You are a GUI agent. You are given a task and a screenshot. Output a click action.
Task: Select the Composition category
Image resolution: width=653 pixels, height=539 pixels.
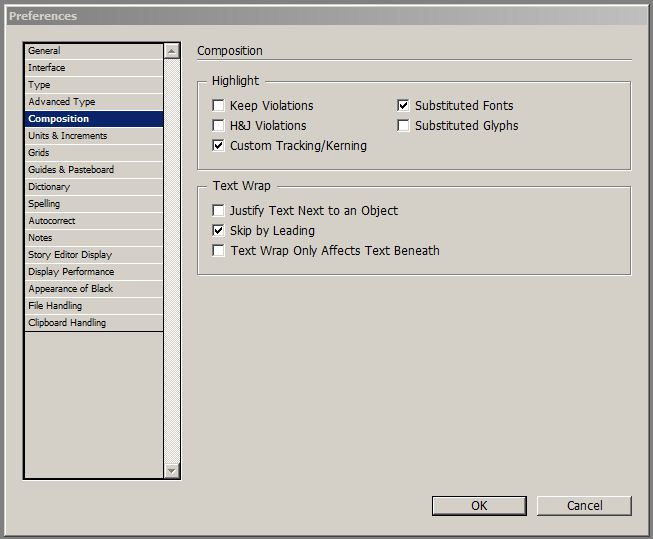(94, 119)
